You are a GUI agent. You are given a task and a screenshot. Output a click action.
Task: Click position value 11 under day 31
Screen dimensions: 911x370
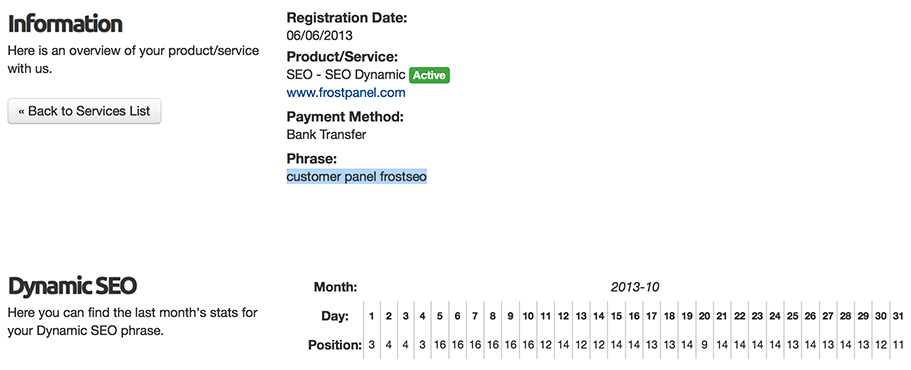[x=898, y=344]
